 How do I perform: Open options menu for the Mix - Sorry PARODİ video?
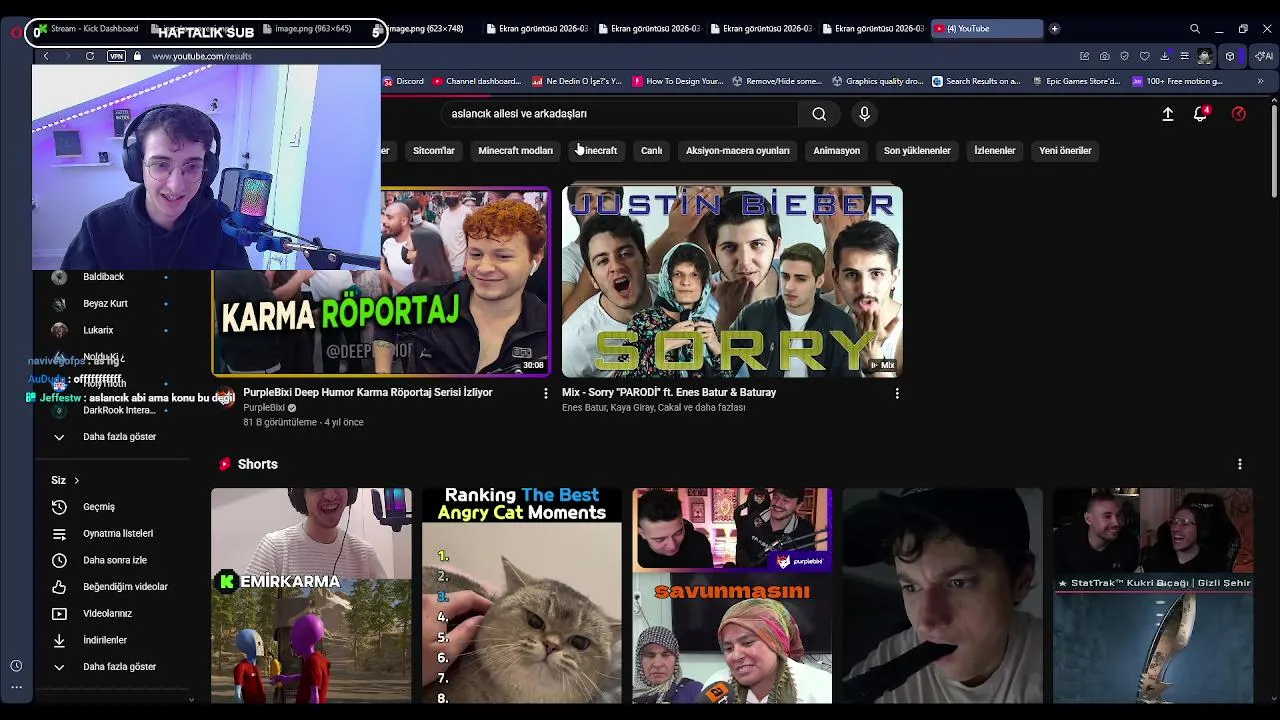pos(897,394)
